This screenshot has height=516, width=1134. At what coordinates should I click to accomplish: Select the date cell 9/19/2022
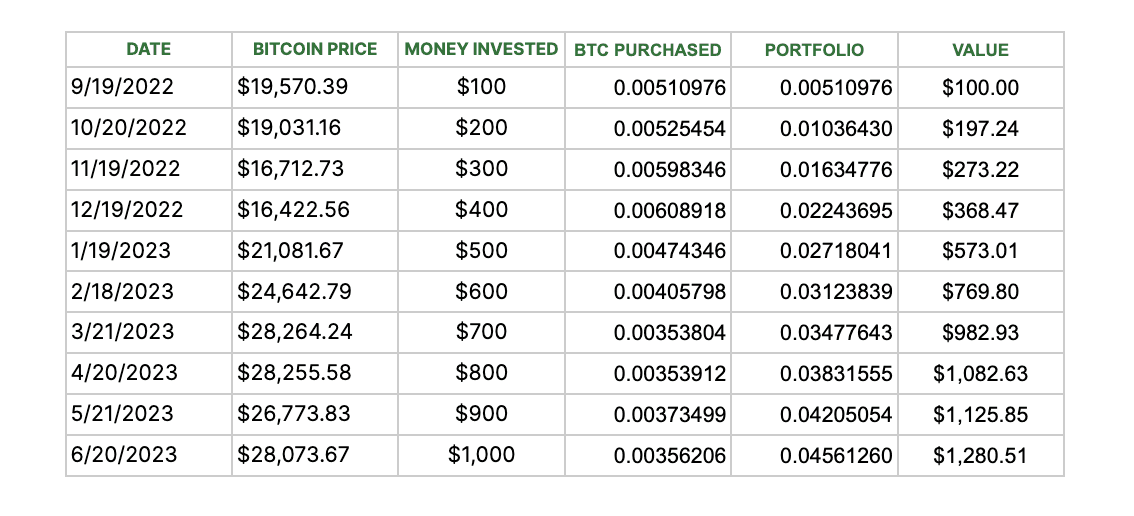coord(148,88)
